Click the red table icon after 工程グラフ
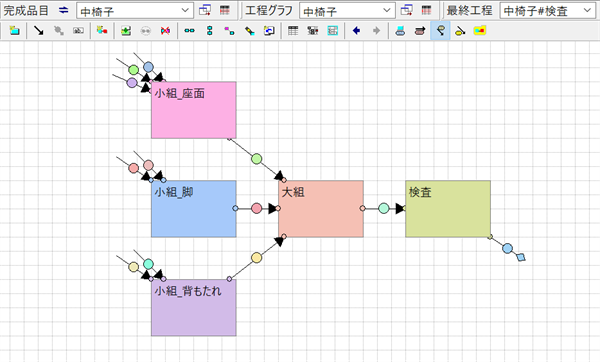The image size is (600, 362). click(x=426, y=10)
